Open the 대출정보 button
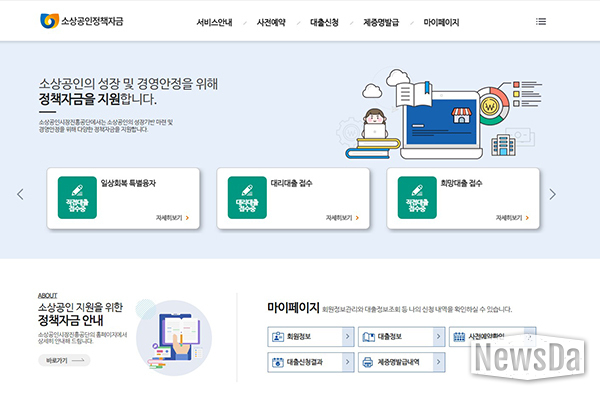This screenshot has width=600, height=394. coord(401,337)
